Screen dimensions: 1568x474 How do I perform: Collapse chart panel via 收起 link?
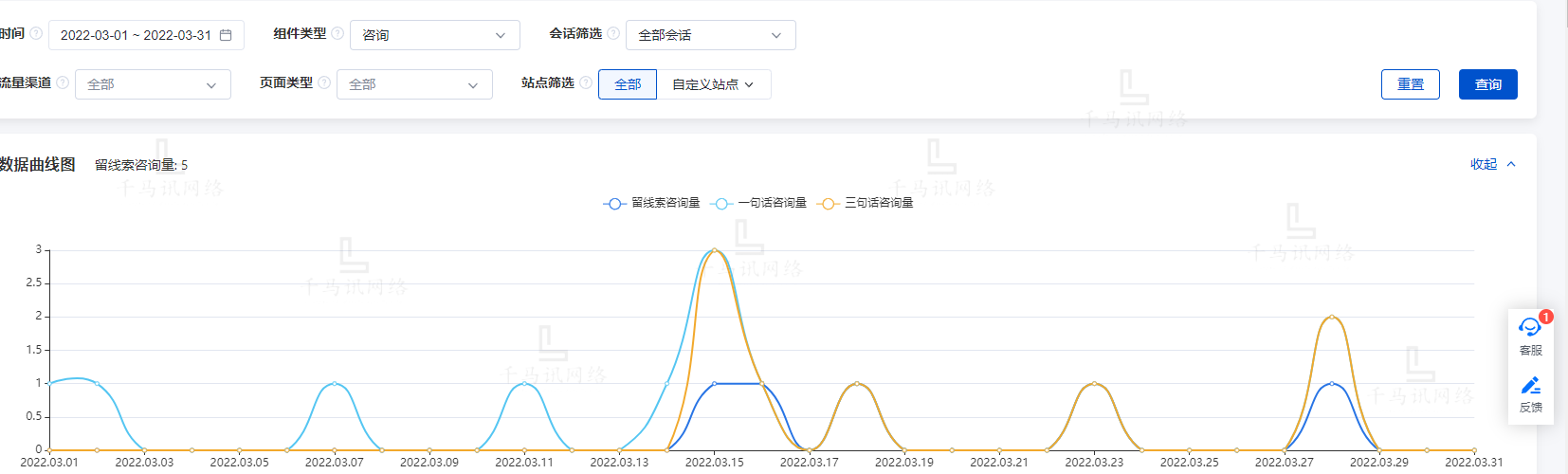pos(1492,164)
